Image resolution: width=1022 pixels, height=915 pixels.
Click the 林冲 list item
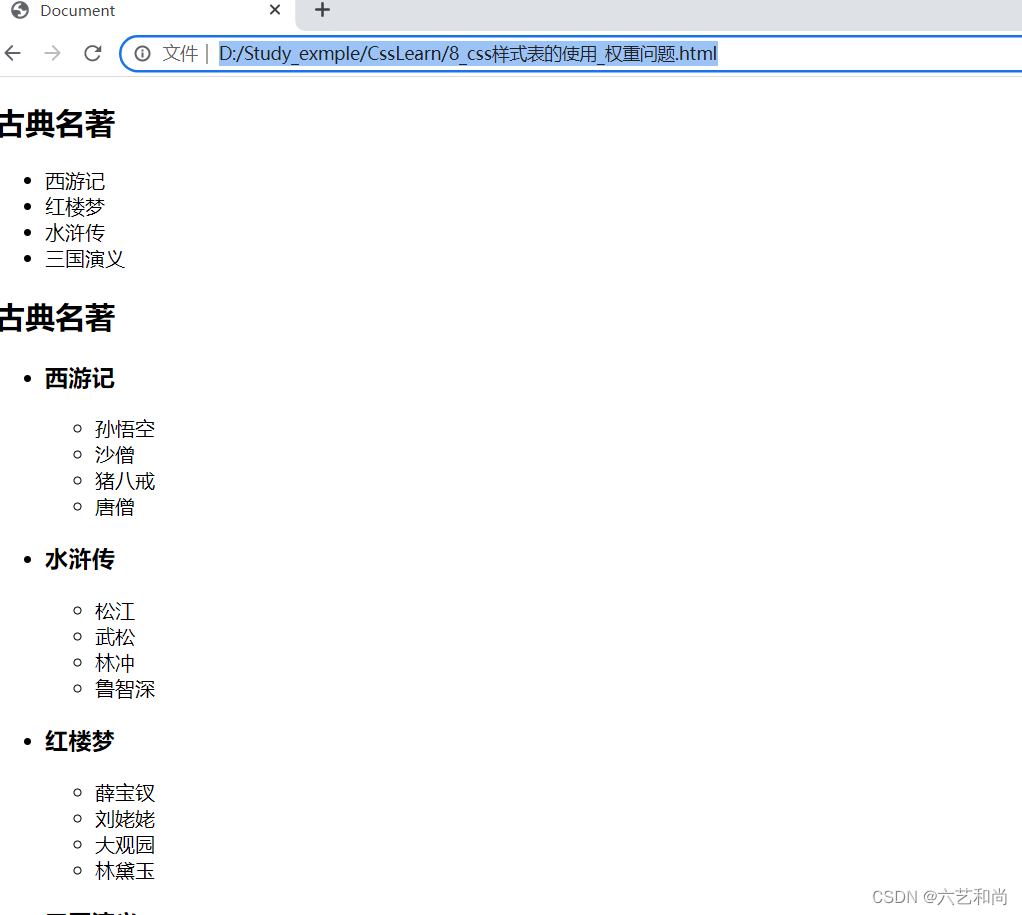coord(115,663)
